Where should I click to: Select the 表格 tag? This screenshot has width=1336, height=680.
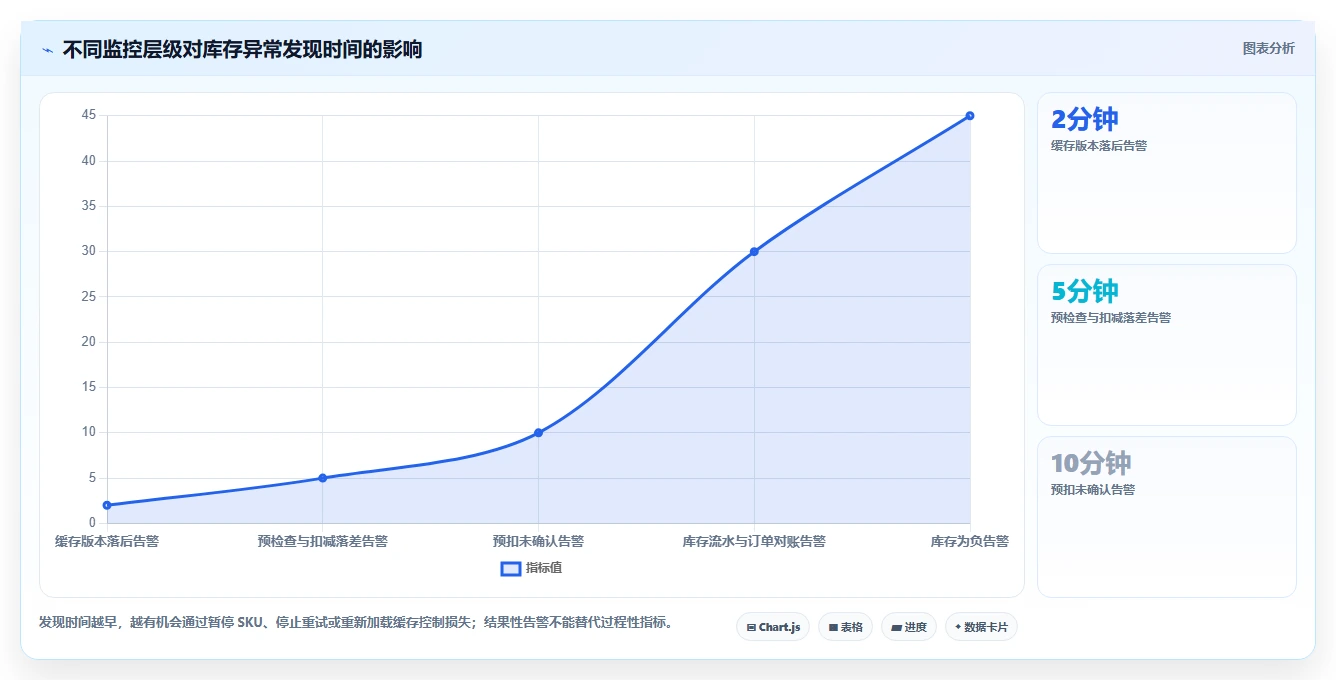click(845, 627)
